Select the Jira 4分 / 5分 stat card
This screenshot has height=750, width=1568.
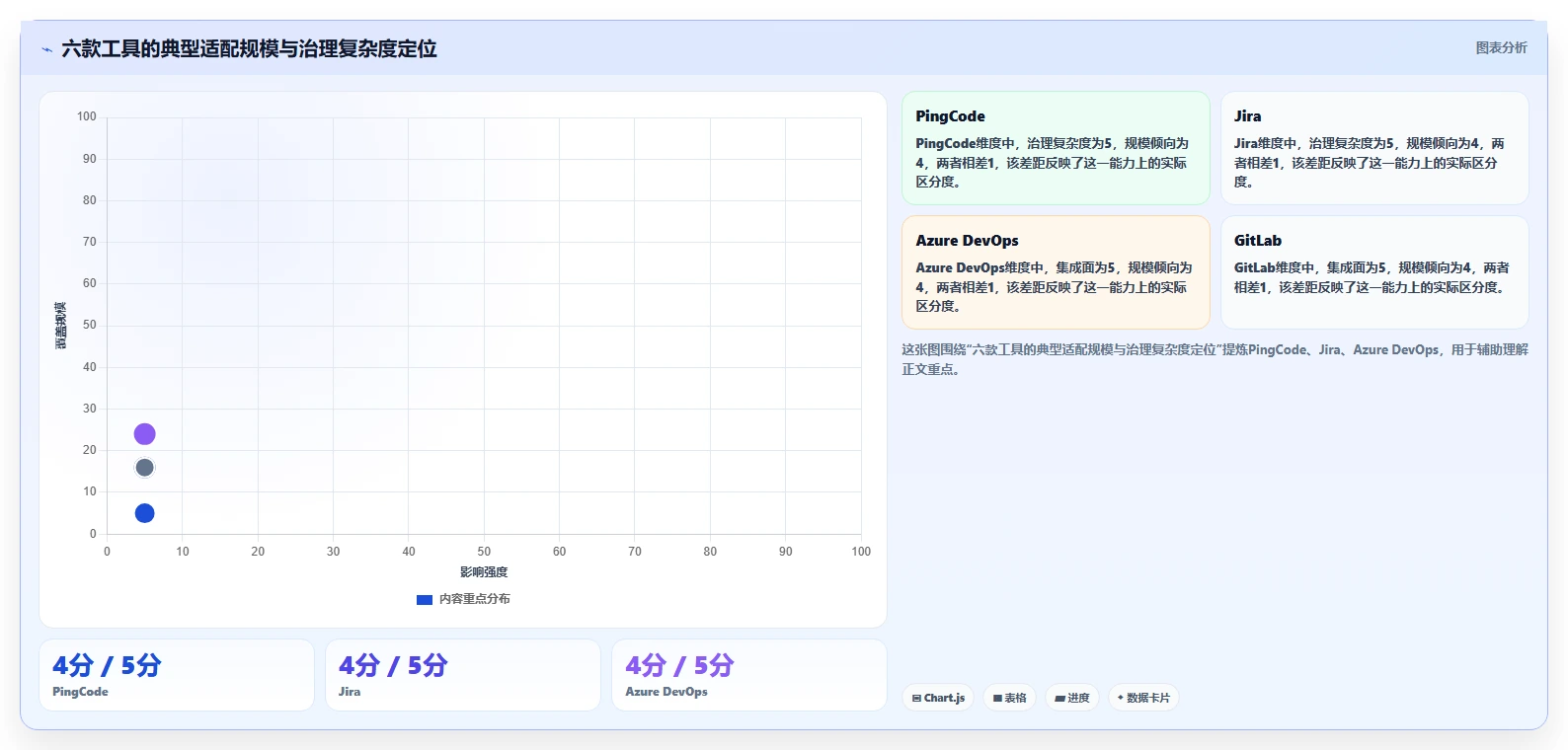(463, 675)
